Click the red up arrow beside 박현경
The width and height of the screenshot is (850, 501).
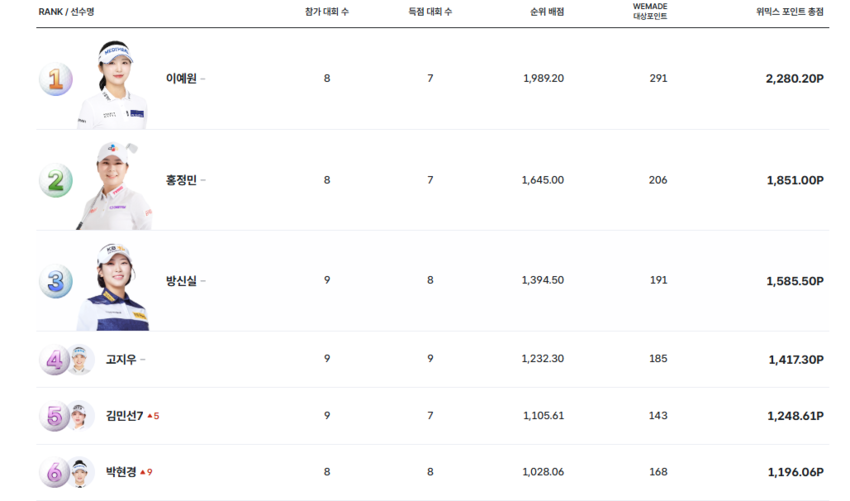[x=142, y=471]
